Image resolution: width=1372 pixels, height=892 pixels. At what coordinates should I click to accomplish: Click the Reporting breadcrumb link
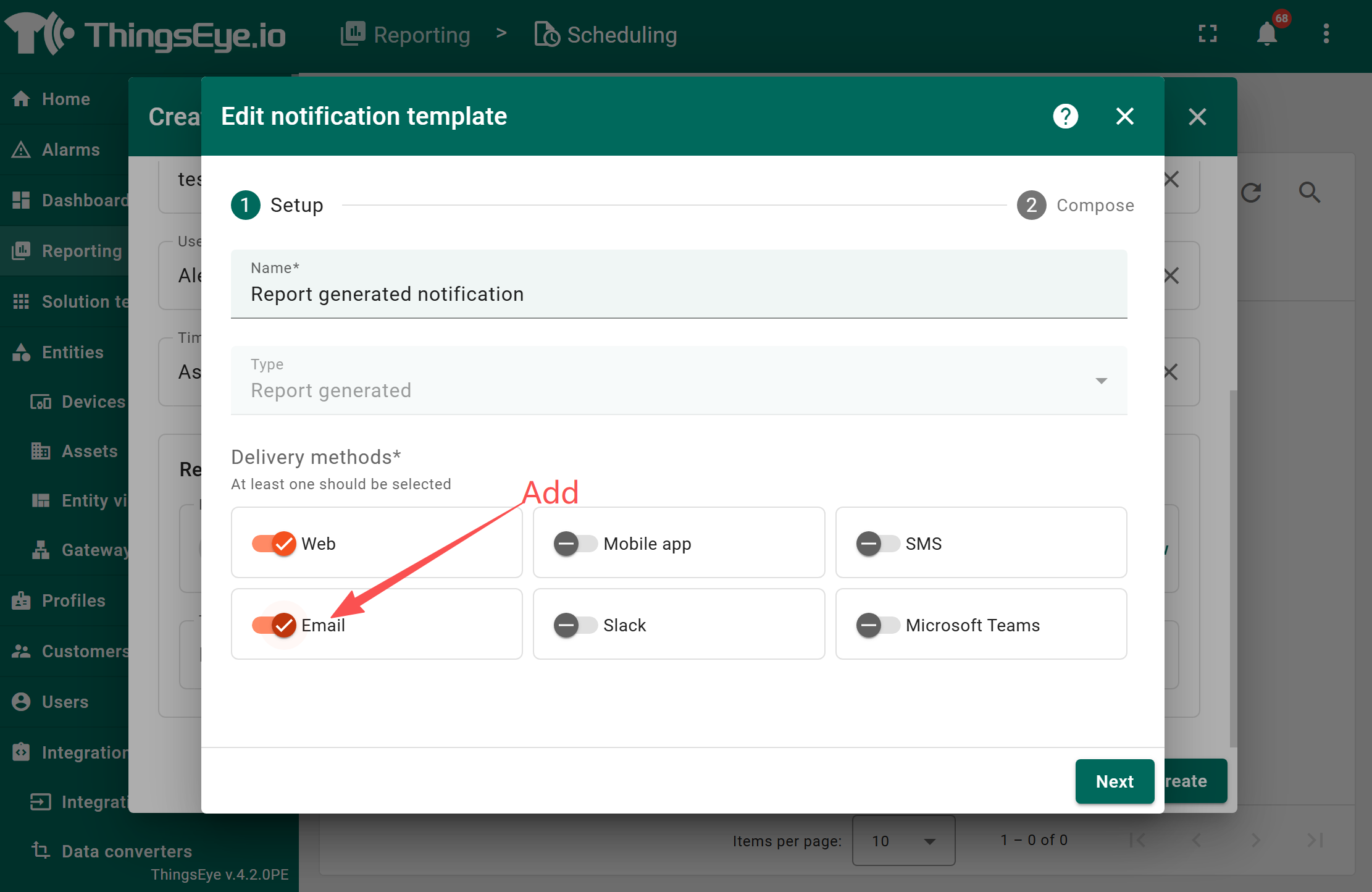(421, 35)
